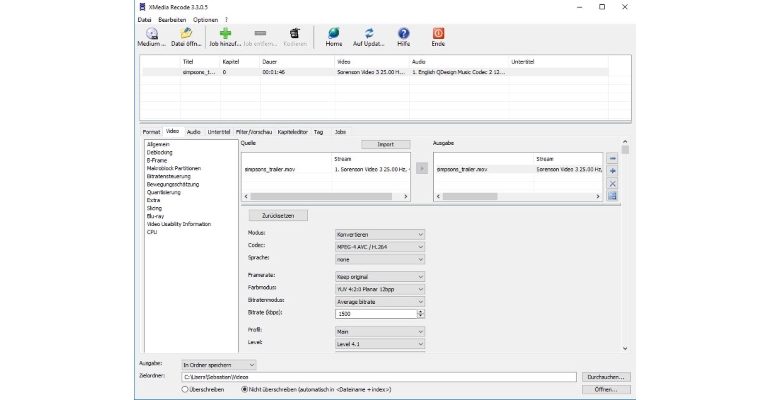Check for updates with Auf Updates icon
Viewport: 770px width, 400px height.
point(369,33)
